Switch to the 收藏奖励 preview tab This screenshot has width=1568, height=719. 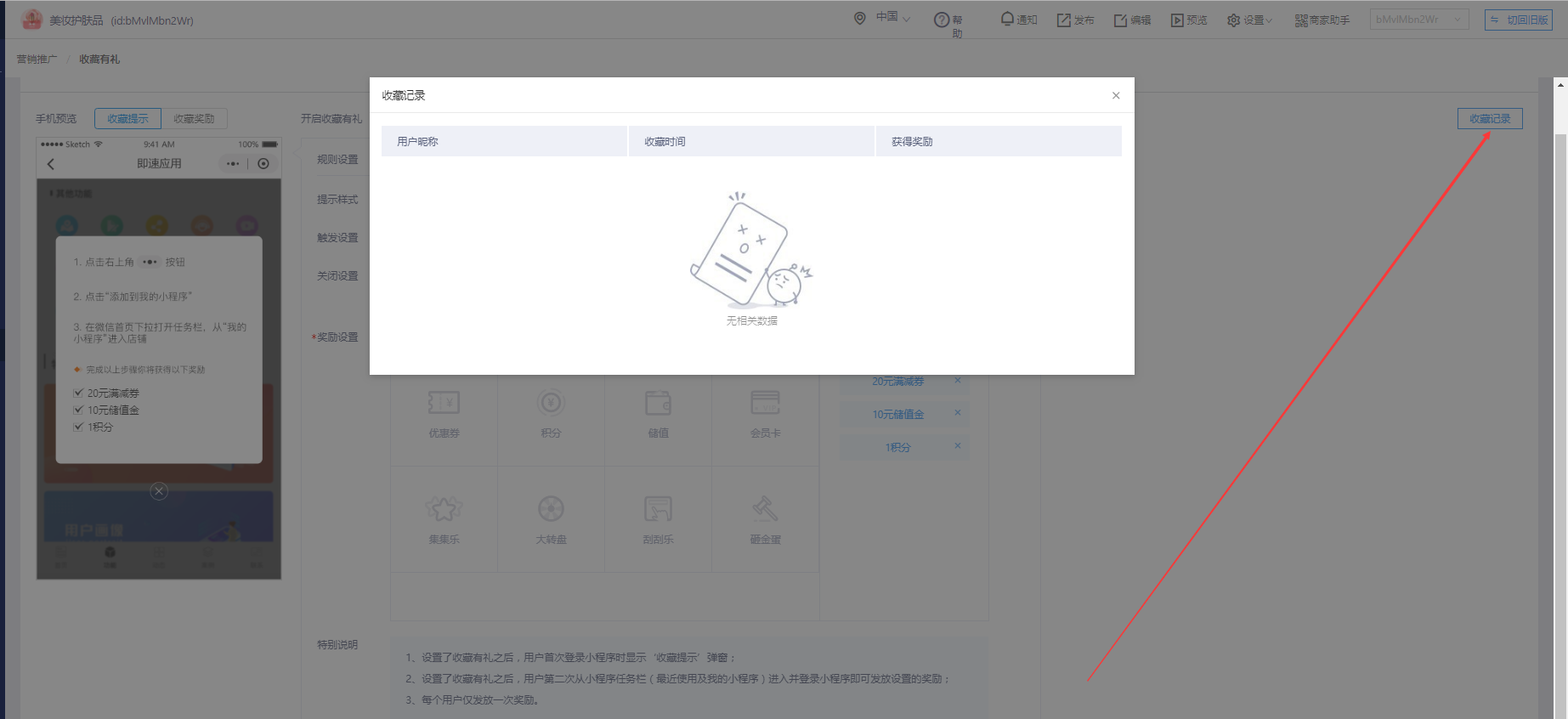tap(194, 119)
